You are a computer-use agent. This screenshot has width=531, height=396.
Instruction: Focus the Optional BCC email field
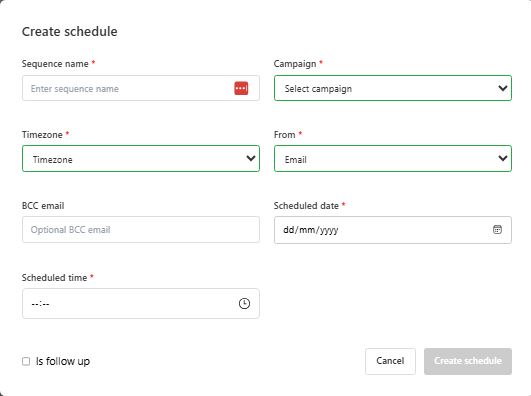pos(141,229)
